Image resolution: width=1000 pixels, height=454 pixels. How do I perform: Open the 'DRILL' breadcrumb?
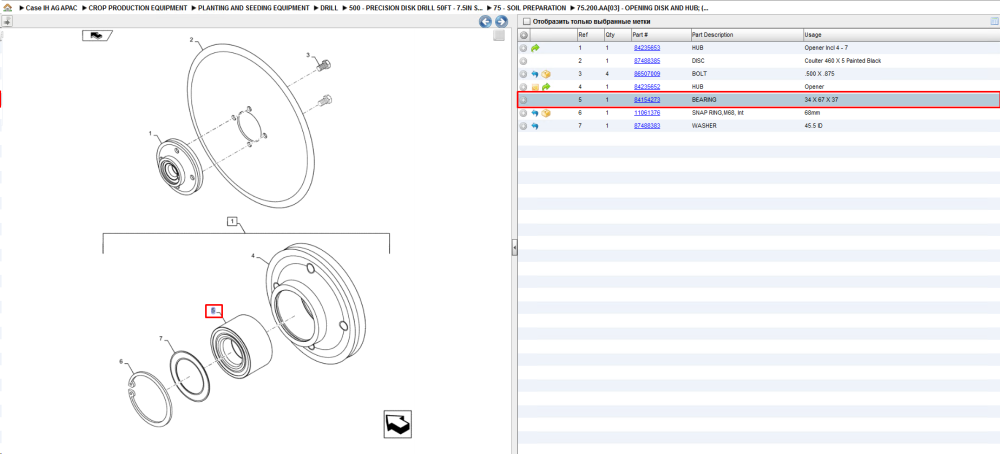click(x=331, y=8)
